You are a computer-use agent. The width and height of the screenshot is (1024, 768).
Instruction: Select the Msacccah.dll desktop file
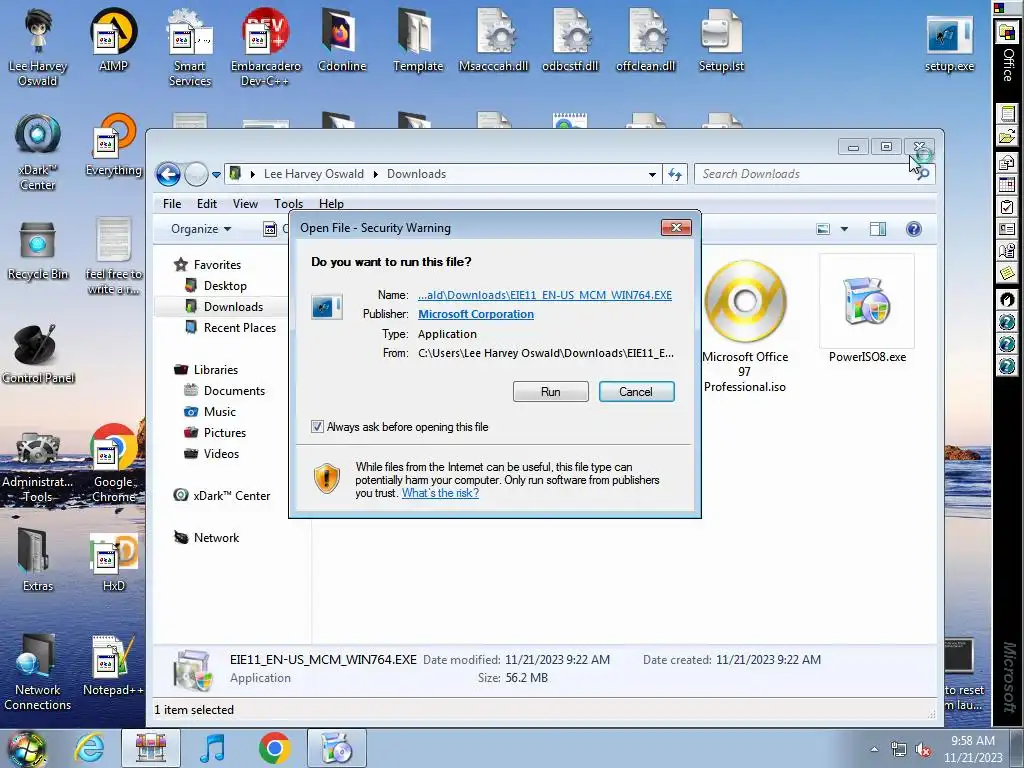tap(494, 40)
